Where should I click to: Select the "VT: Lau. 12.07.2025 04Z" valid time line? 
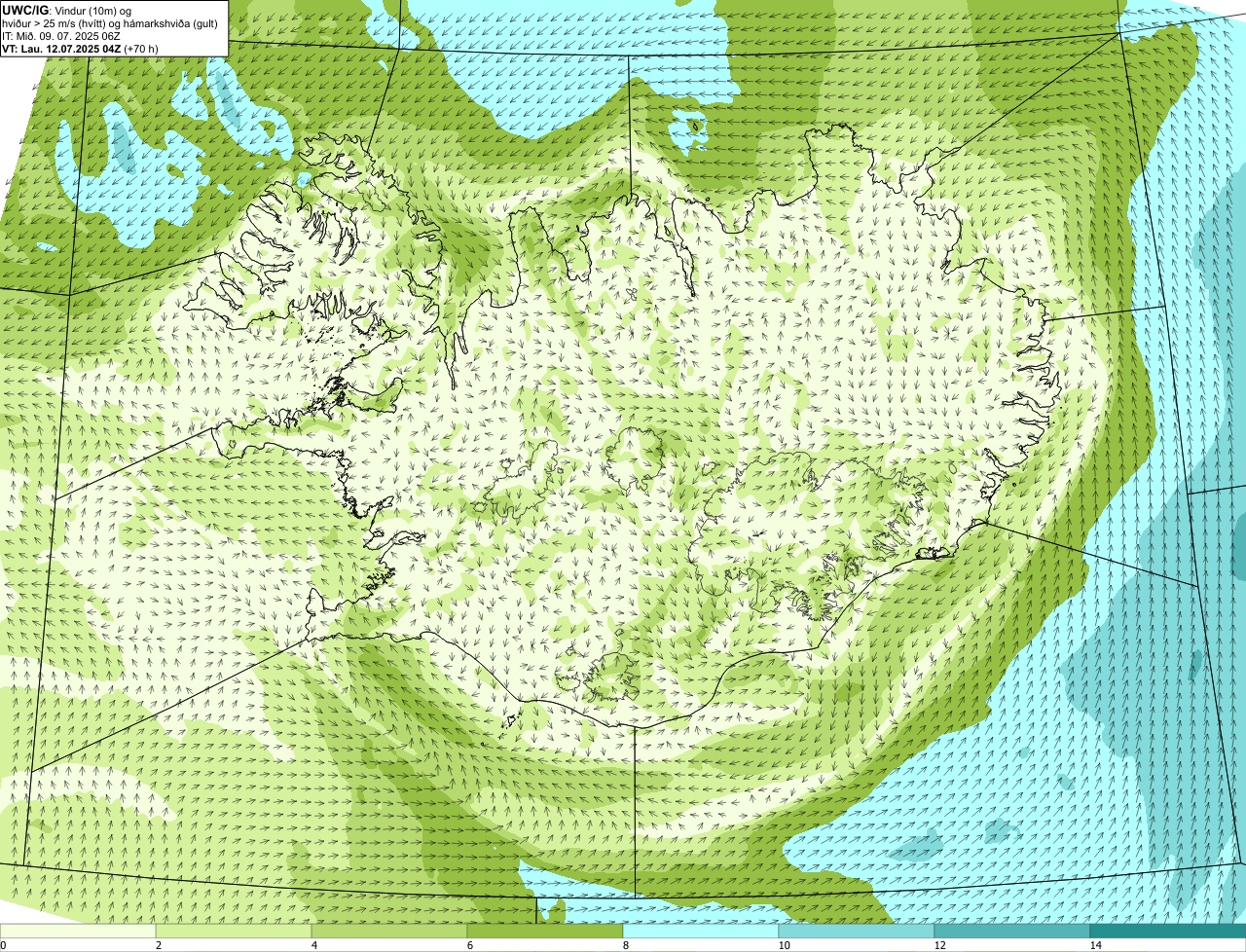(61, 48)
